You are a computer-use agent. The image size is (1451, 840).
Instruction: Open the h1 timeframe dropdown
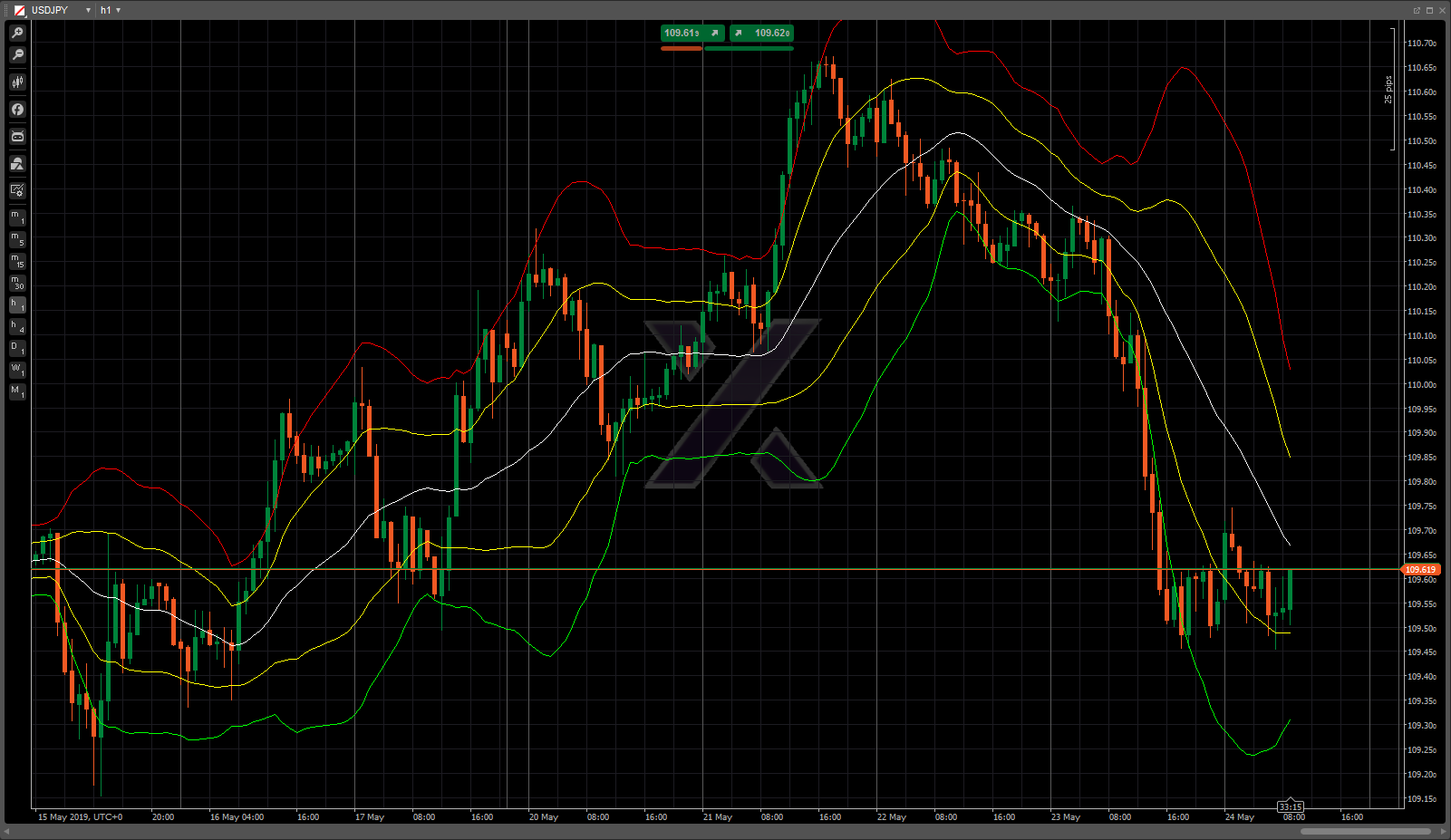tap(118, 10)
